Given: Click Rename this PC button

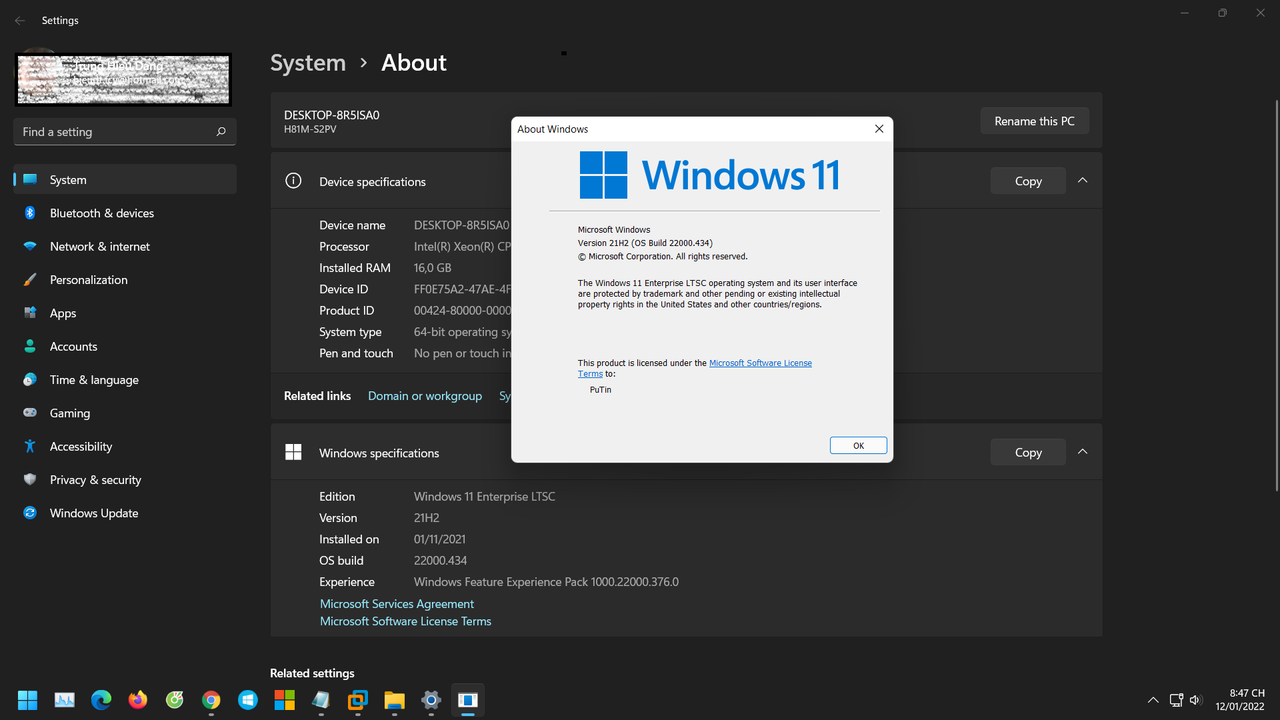Looking at the screenshot, I should [1034, 121].
